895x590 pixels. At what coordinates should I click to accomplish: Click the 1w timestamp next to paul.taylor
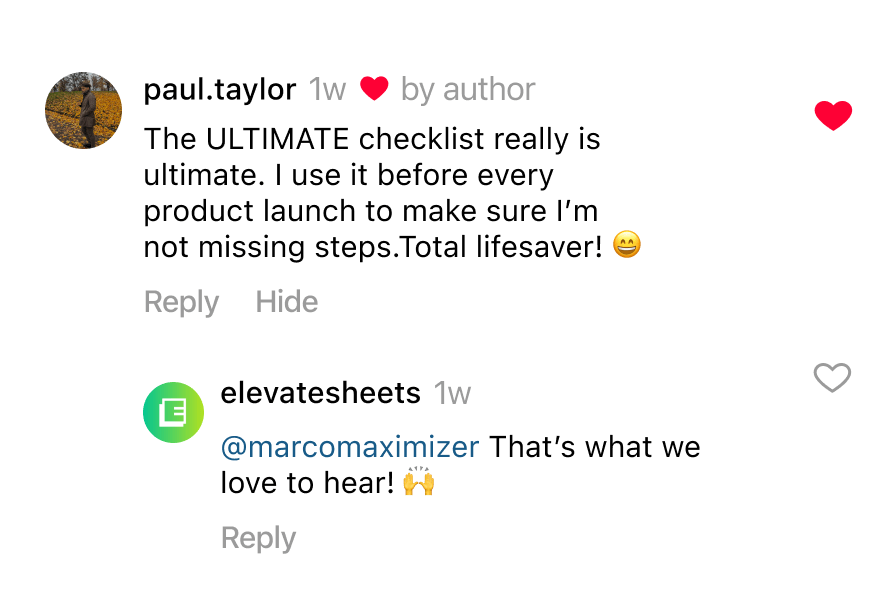pyautogui.click(x=327, y=90)
